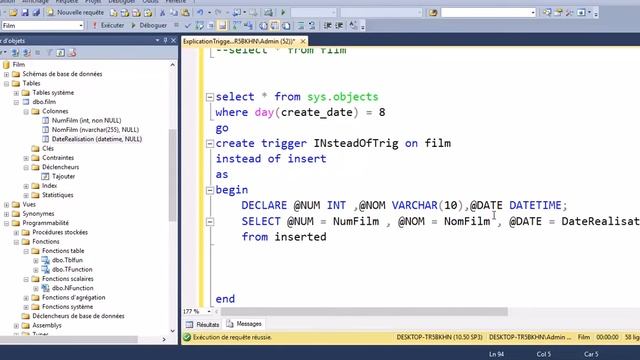This screenshot has height=360, width=640.
Task: Click Exécuter to run the query
Action: pos(108,25)
